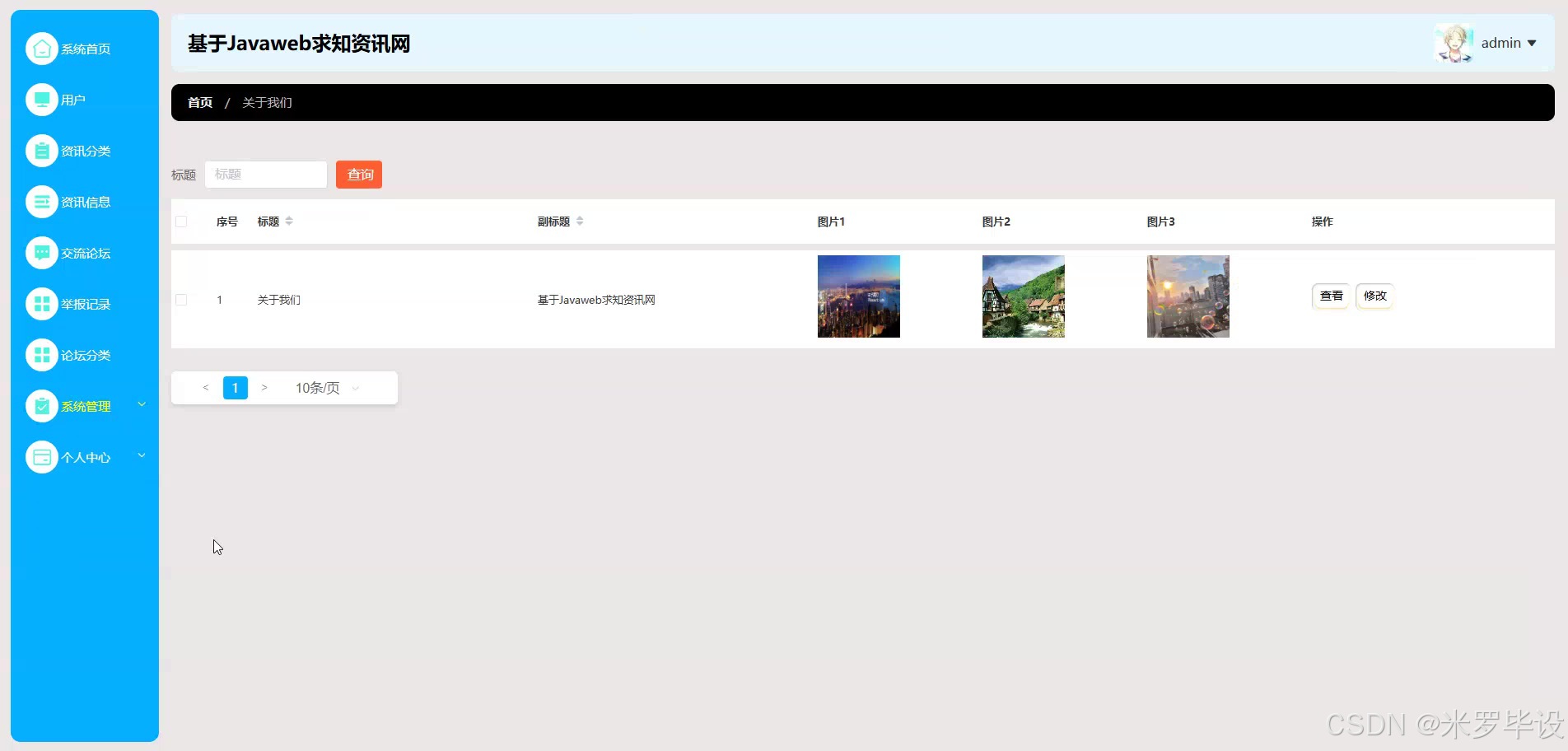Go to previous page arrow

point(206,388)
